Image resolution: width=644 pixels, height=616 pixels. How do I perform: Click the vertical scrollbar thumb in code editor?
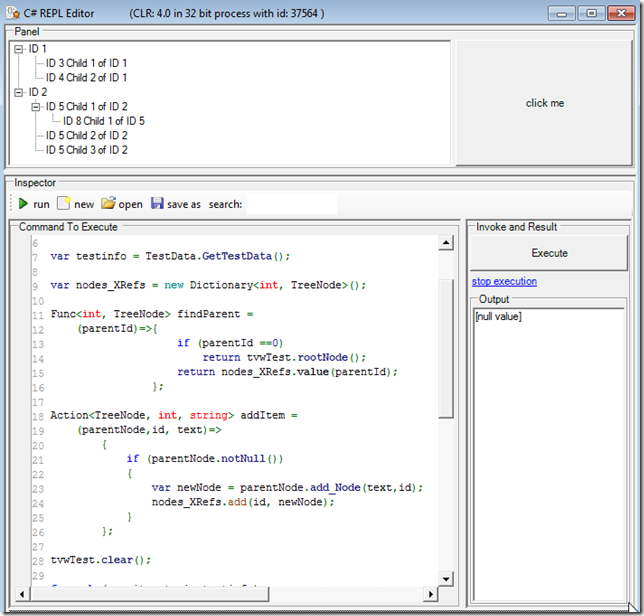point(446,348)
